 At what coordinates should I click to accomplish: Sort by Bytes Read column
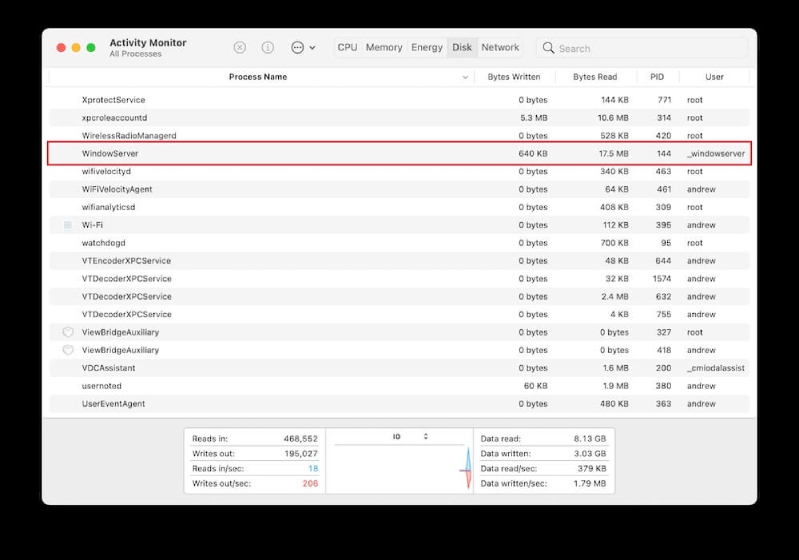(x=595, y=77)
